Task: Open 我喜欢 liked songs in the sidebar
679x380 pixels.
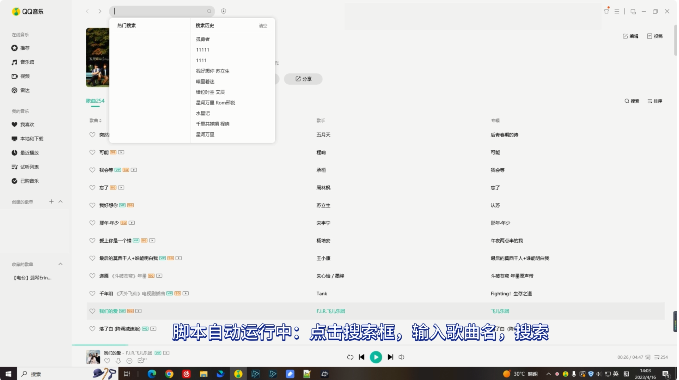Action: tap(23, 125)
